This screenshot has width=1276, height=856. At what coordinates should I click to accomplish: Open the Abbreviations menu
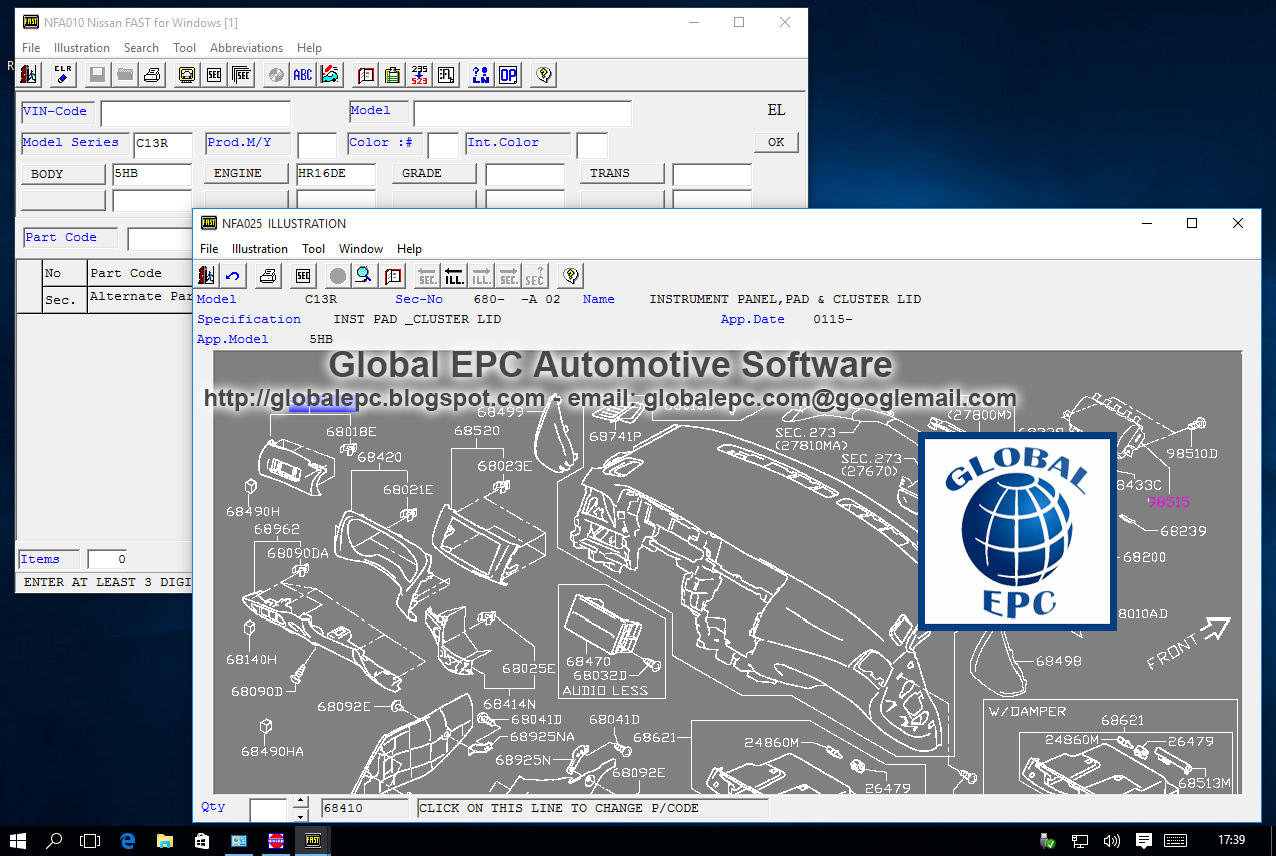[x=247, y=48]
